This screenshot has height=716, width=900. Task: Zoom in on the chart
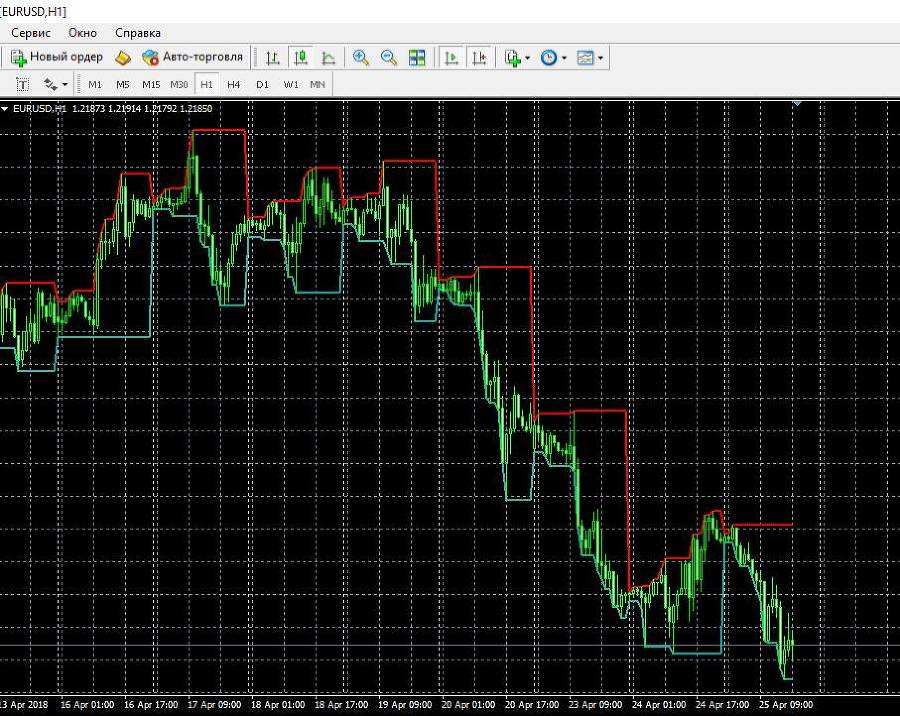coord(360,57)
